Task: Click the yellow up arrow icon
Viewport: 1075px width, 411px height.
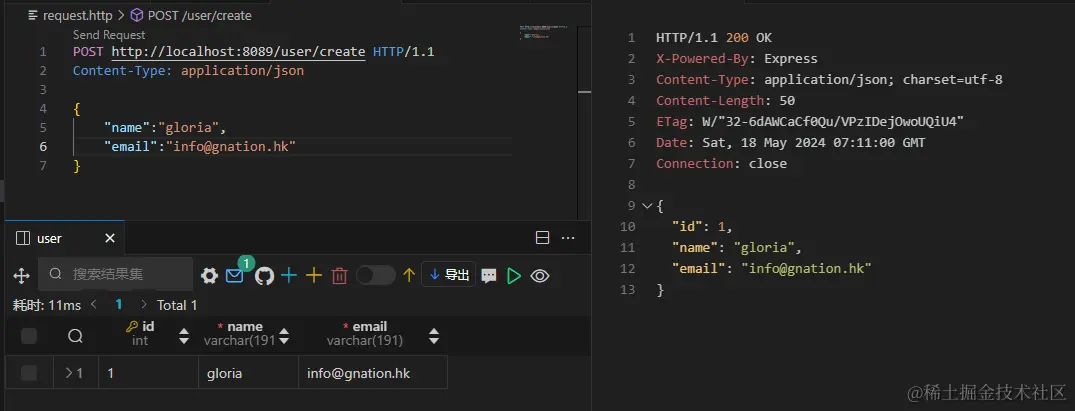Action: pyautogui.click(x=409, y=276)
